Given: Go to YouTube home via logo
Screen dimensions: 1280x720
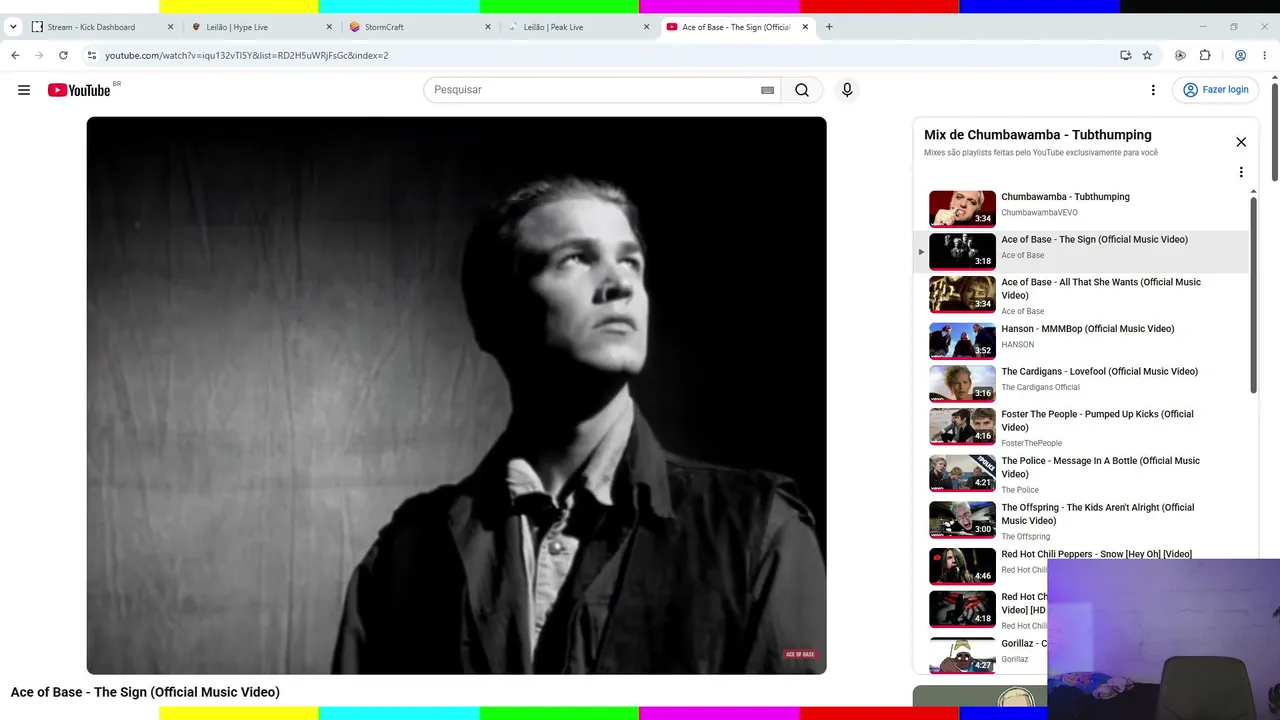Looking at the screenshot, I should [x=80, y=90].
